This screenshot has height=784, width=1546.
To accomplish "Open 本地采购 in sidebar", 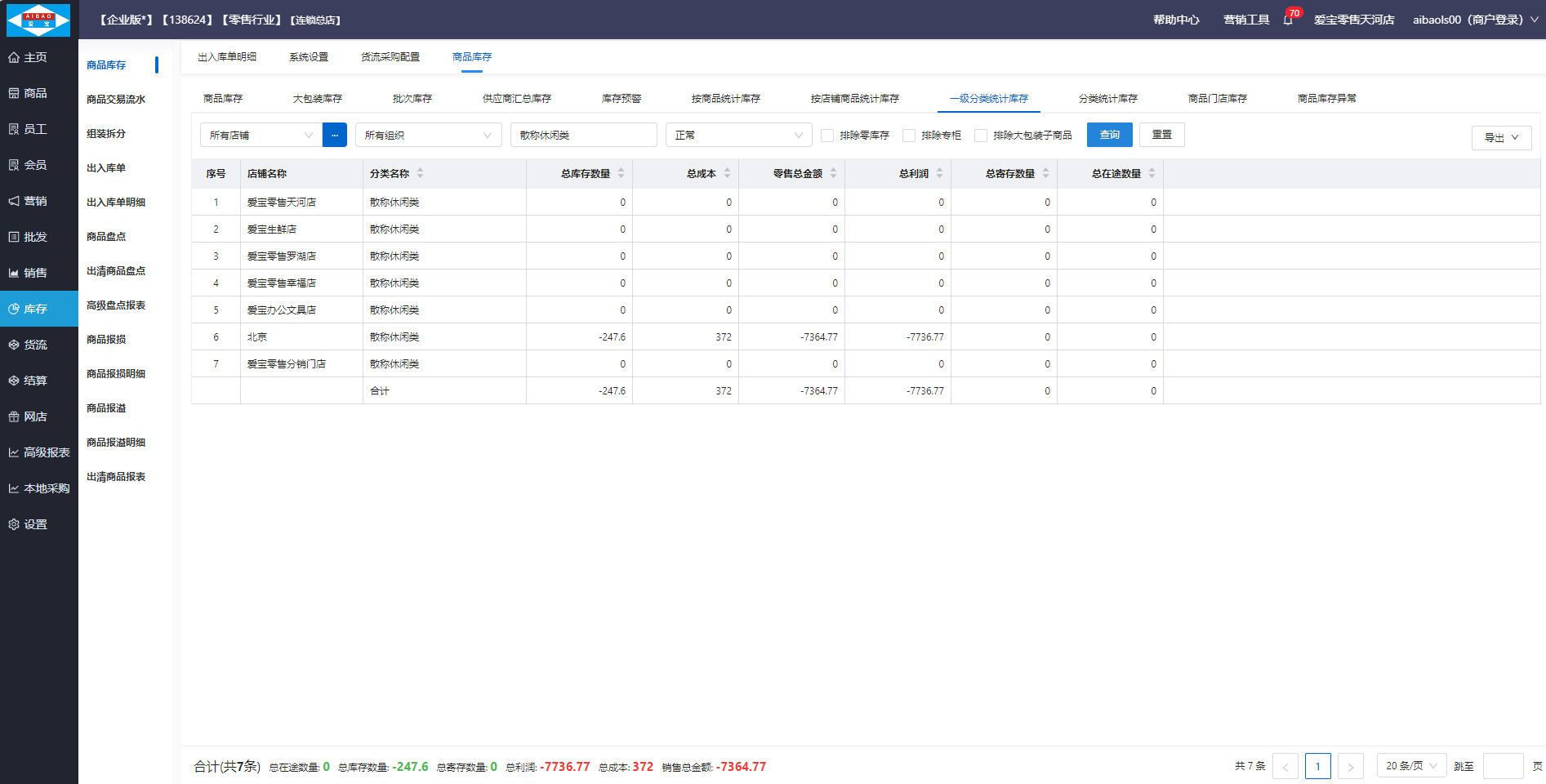I will (39, 488).
